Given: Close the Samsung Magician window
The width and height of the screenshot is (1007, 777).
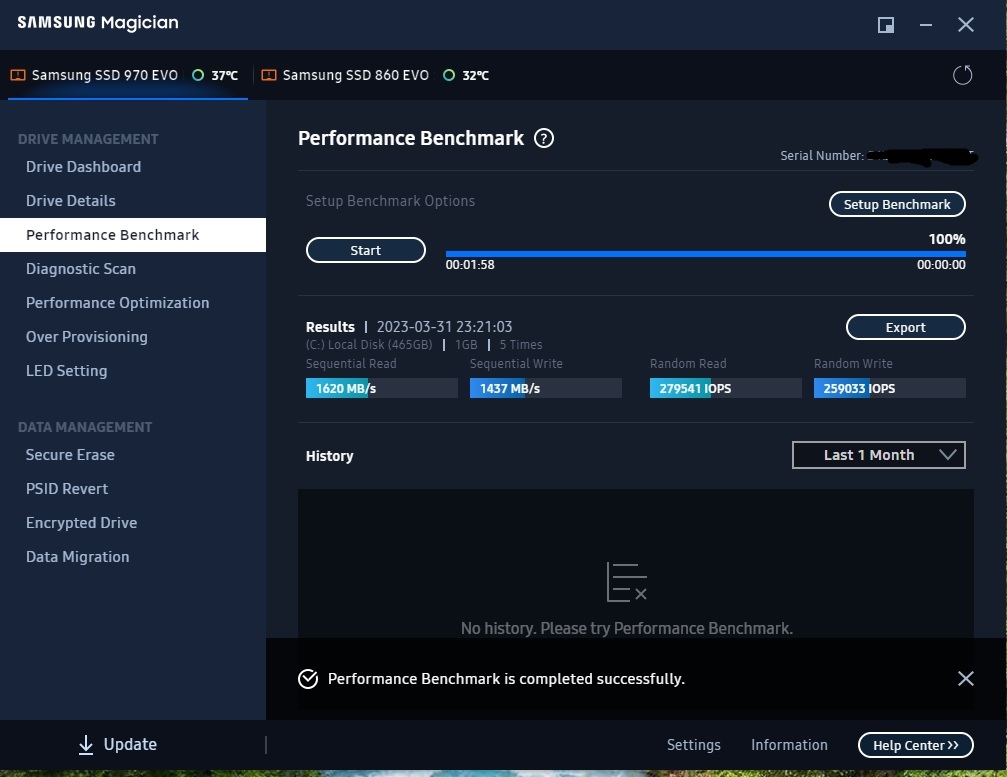Looking at the screenshot, I should pos(965,25).
